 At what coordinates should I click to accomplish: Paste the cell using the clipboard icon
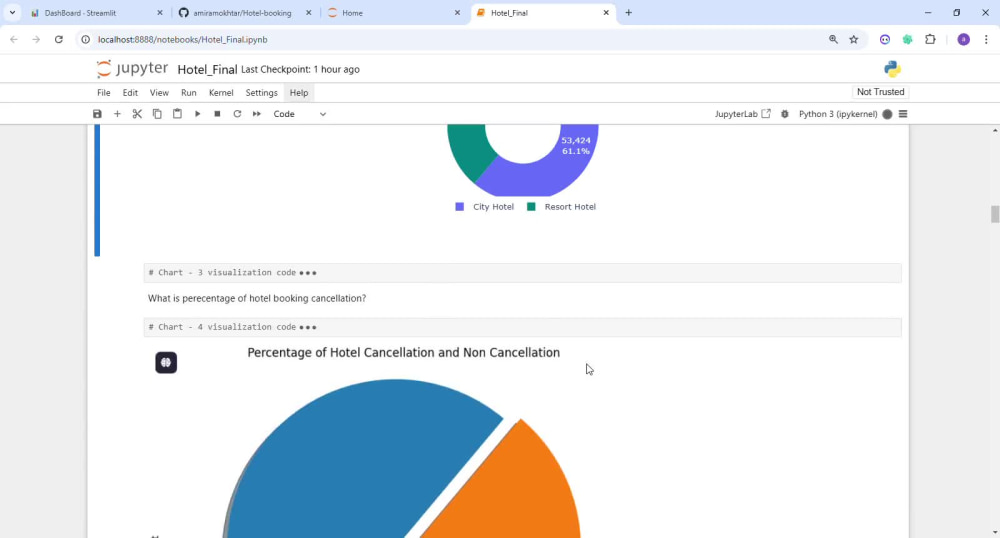pyautogui.click(x=177, y=114)
